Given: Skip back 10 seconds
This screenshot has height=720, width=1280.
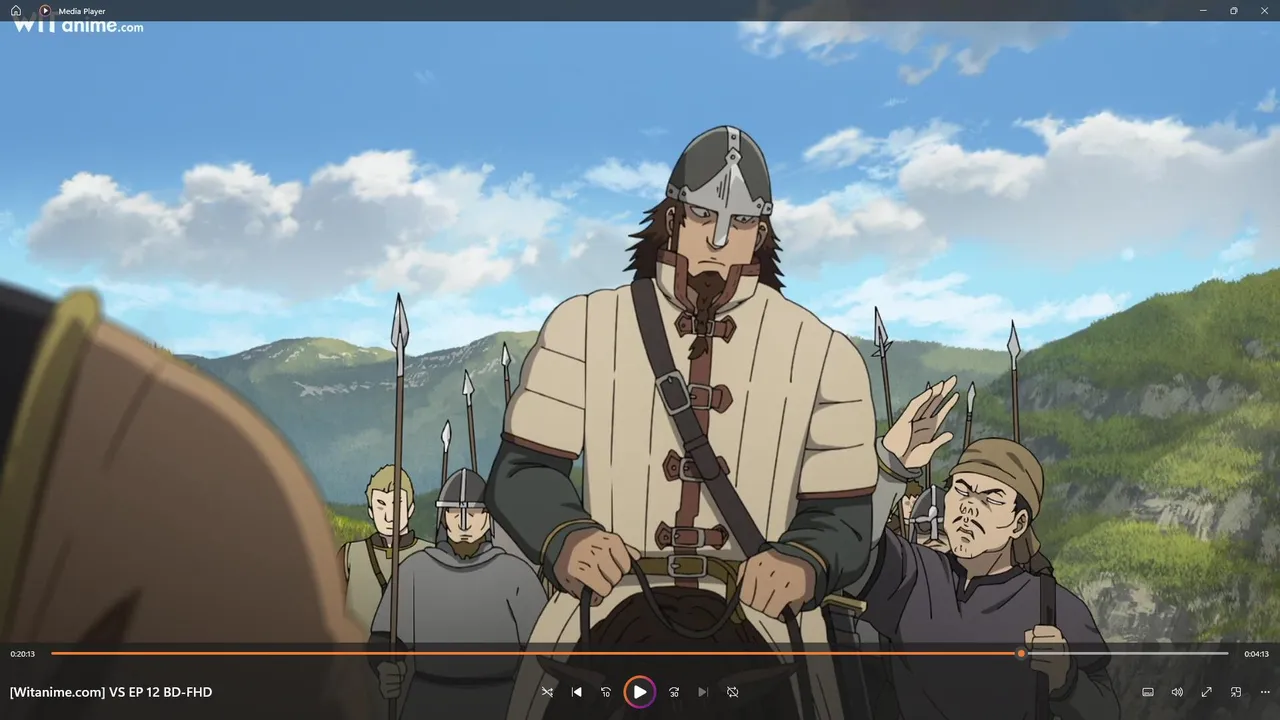Looking at the screenshot, I should pyautogui.click(x=606, y=692).
